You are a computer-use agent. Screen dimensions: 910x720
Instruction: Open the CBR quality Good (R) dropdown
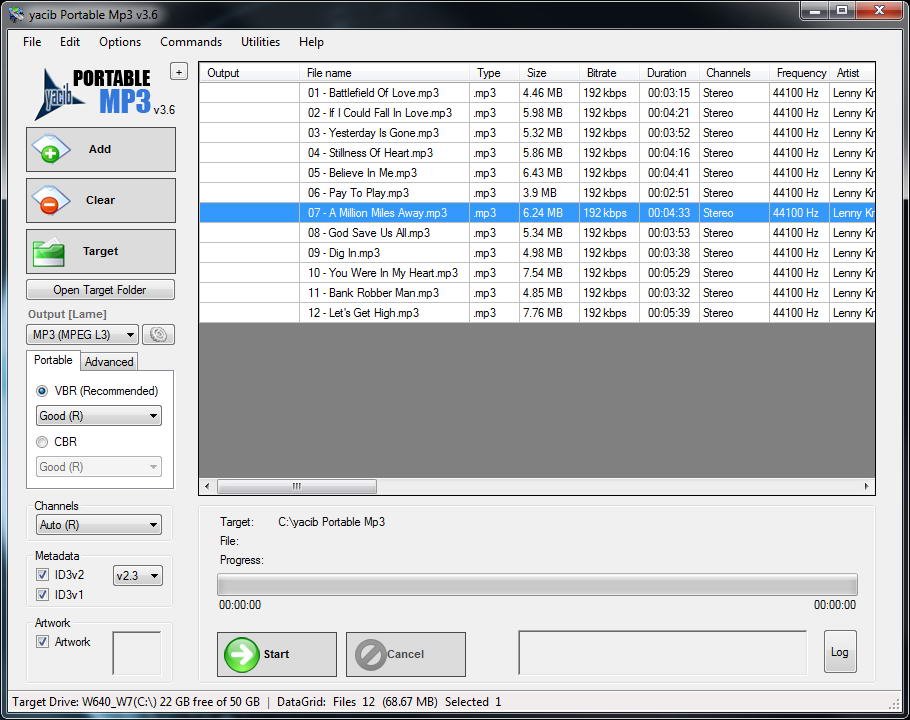click(99, 467)
